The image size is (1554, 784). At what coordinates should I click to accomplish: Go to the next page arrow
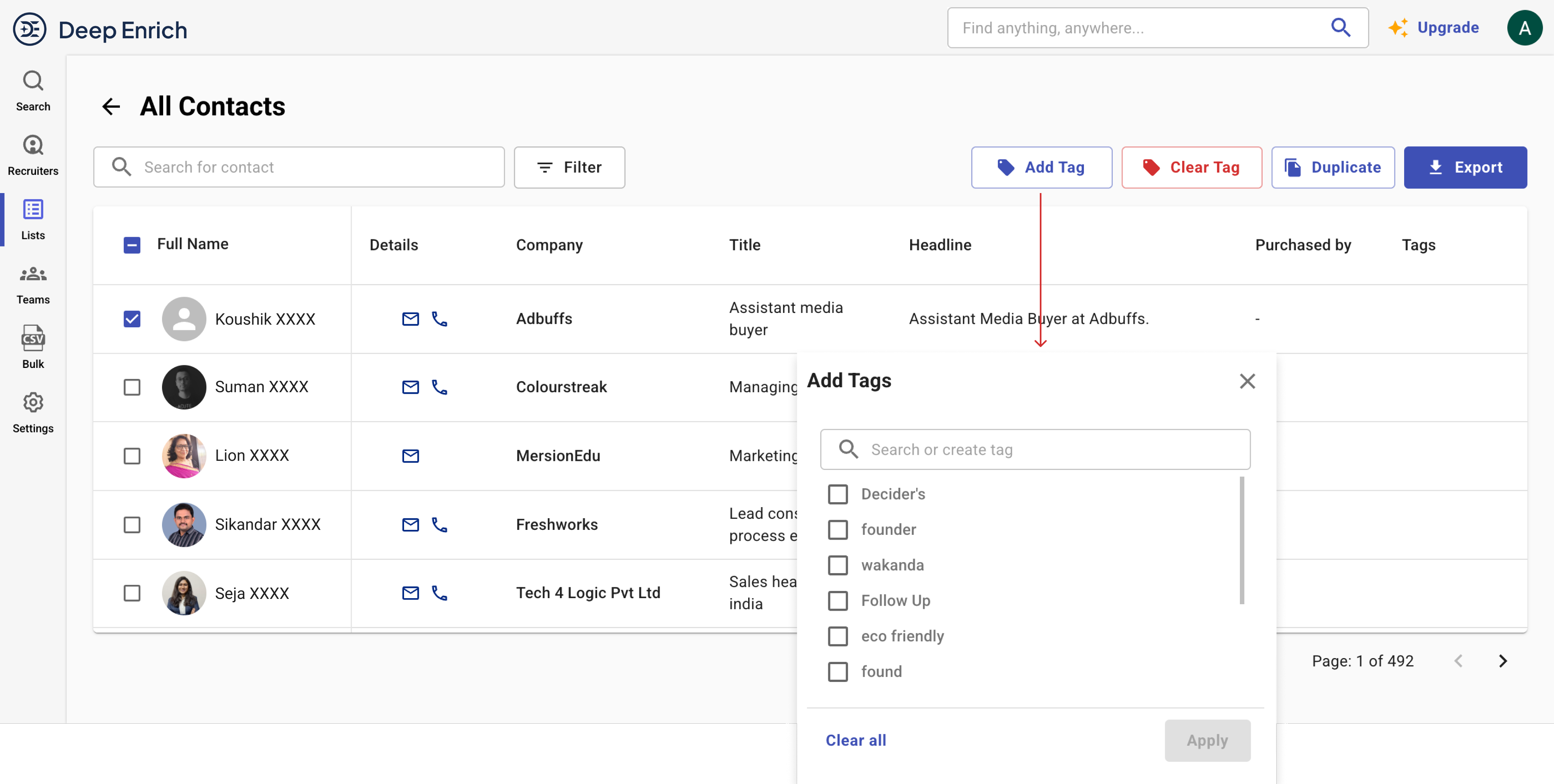tap(1502, 661)
